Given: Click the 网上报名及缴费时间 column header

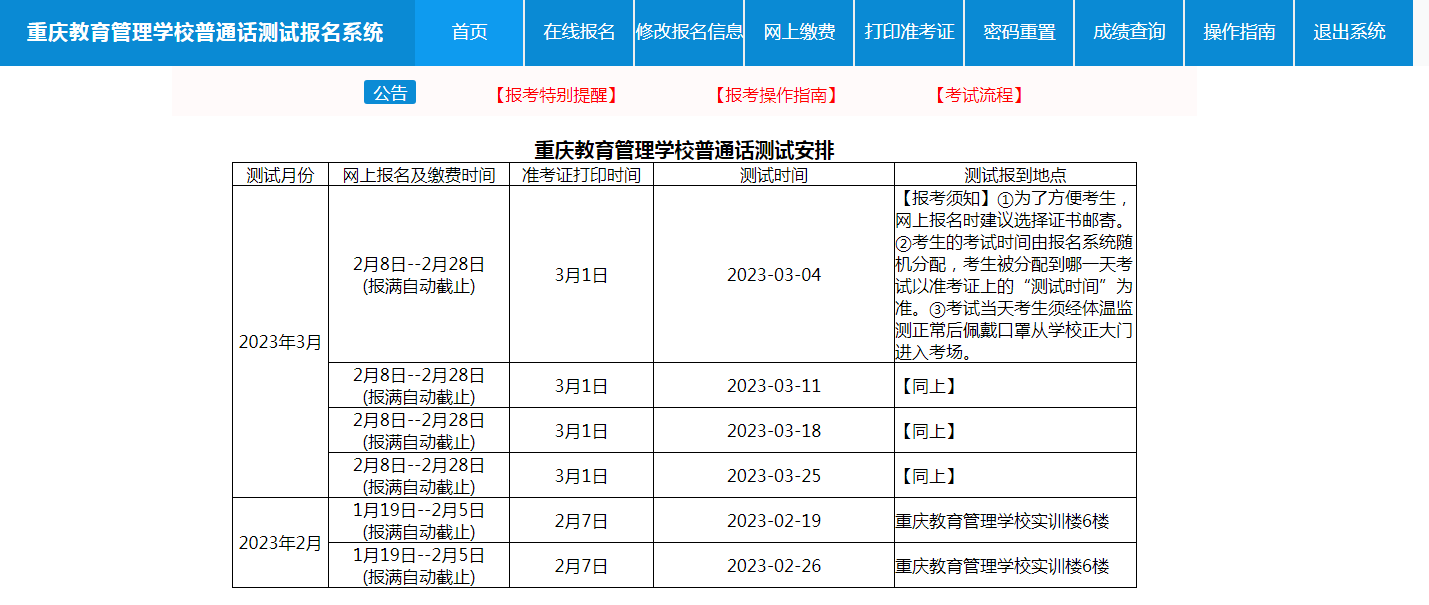Looking at the screenshot, I should tap(419, 175).
